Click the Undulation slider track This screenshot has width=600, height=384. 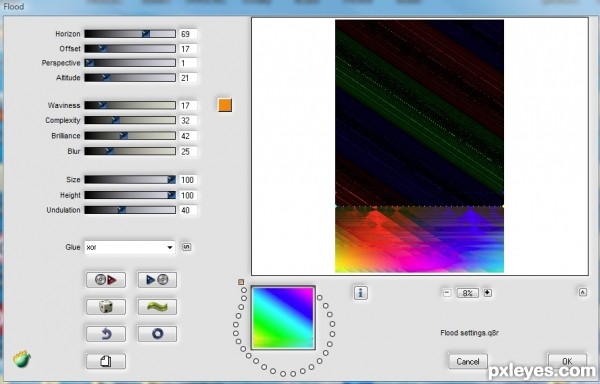pyautogui.click(x=130, y=210)
